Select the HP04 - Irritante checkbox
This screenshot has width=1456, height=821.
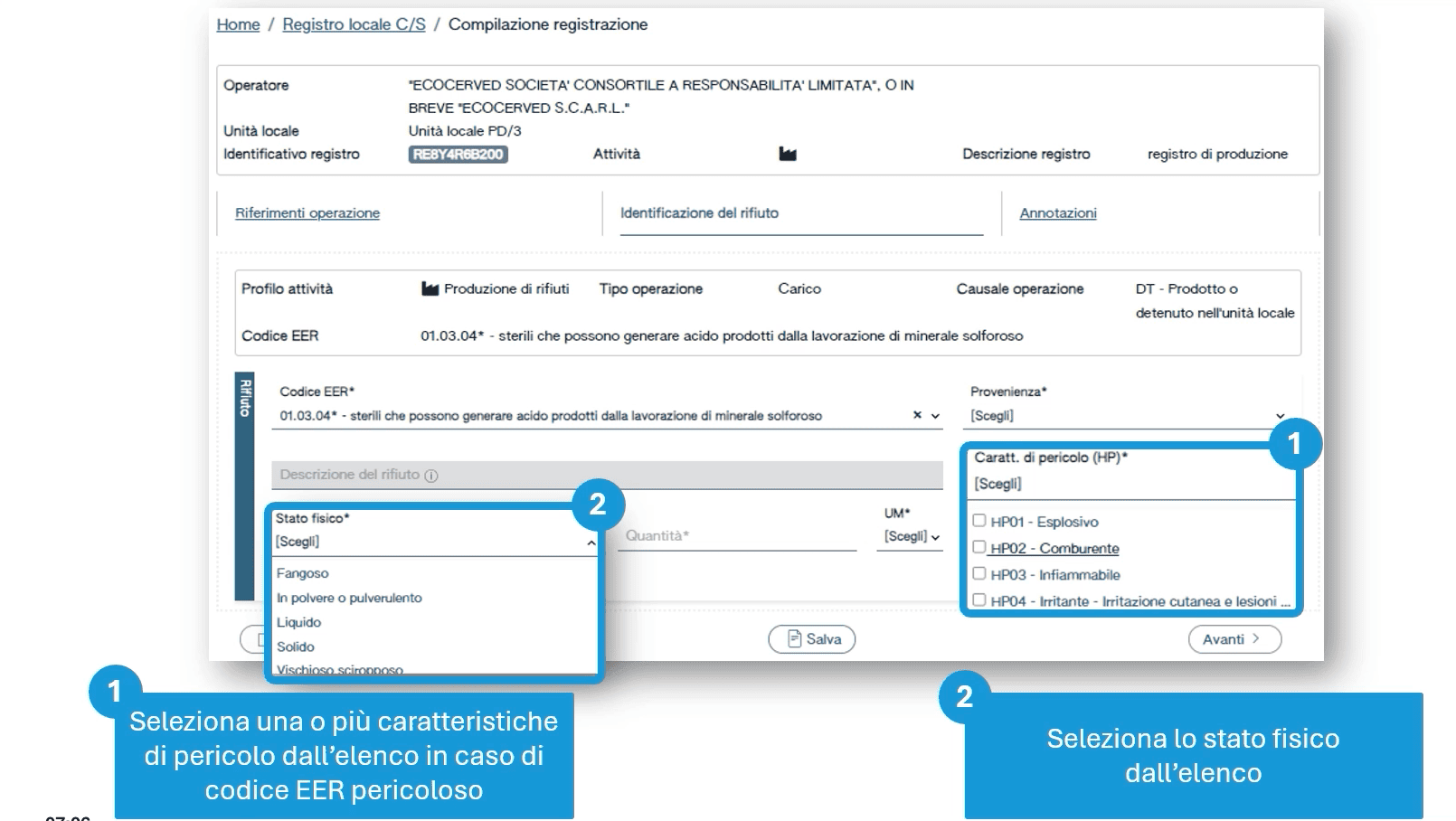[979, 599]
